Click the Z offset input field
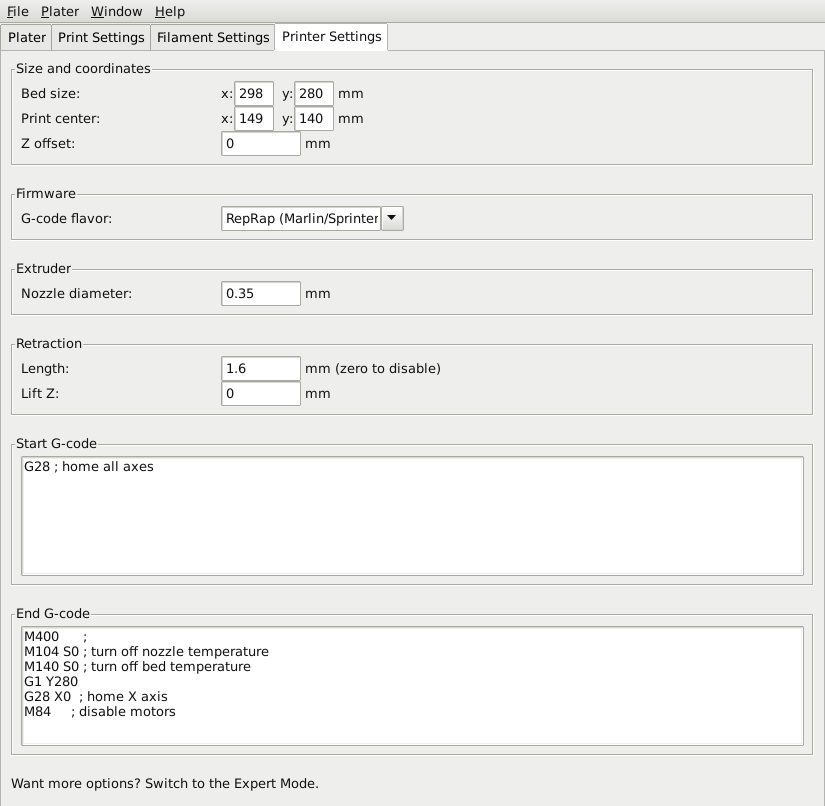The height and width of the screenshot is (806, 825). (261, 144)
